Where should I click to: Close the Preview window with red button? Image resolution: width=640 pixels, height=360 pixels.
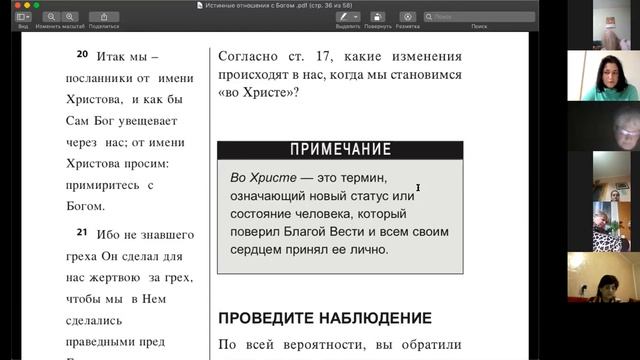[x=17, y=5]
